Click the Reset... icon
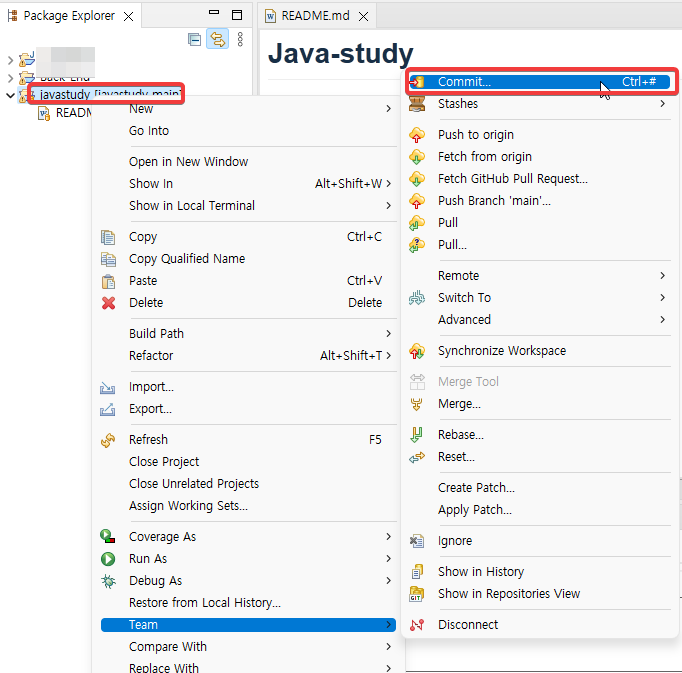The image size is (682, 673). (417, 457)
